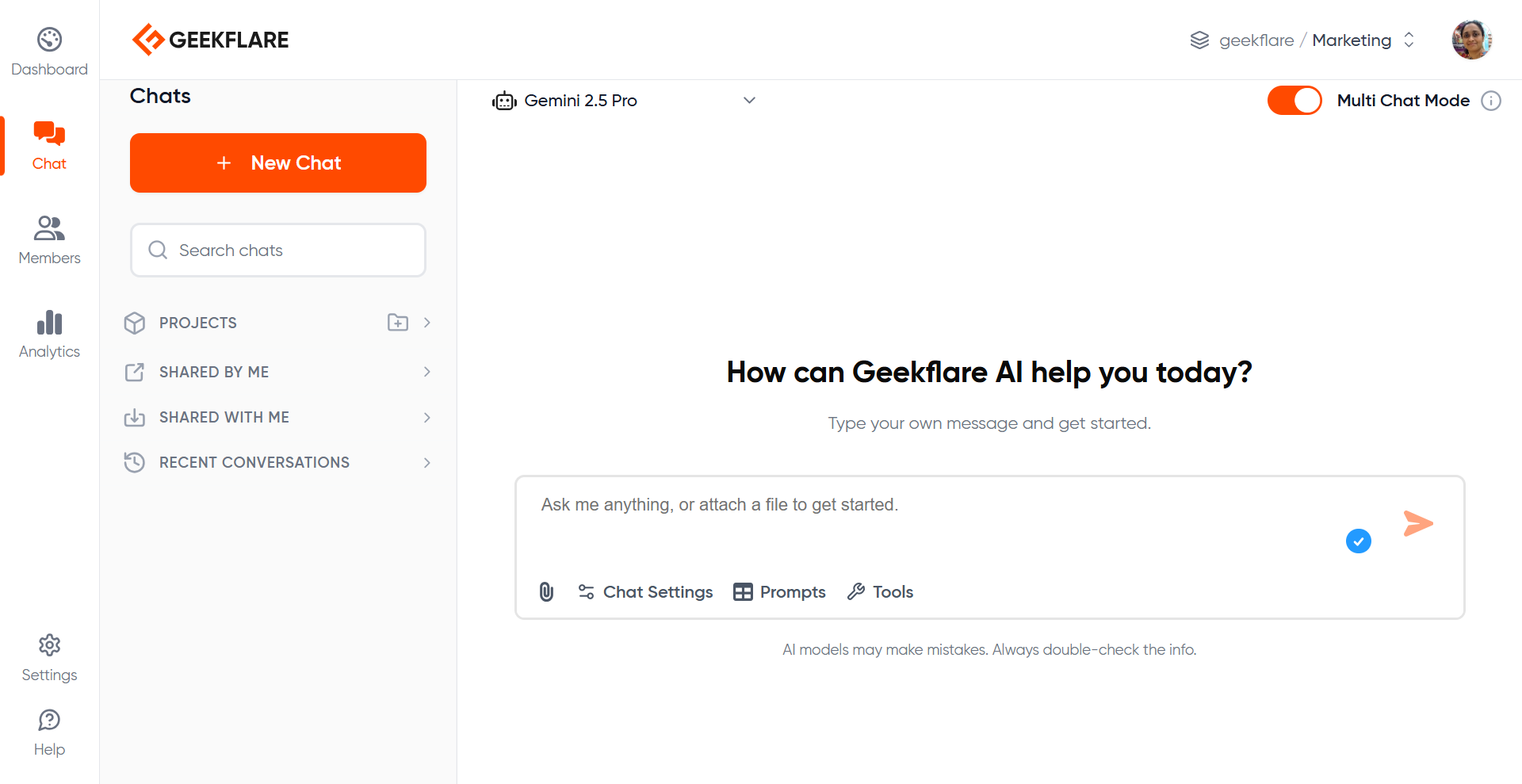1522x784 pixels.
Task: Click the Search chats input field
Action: point(278,250)
